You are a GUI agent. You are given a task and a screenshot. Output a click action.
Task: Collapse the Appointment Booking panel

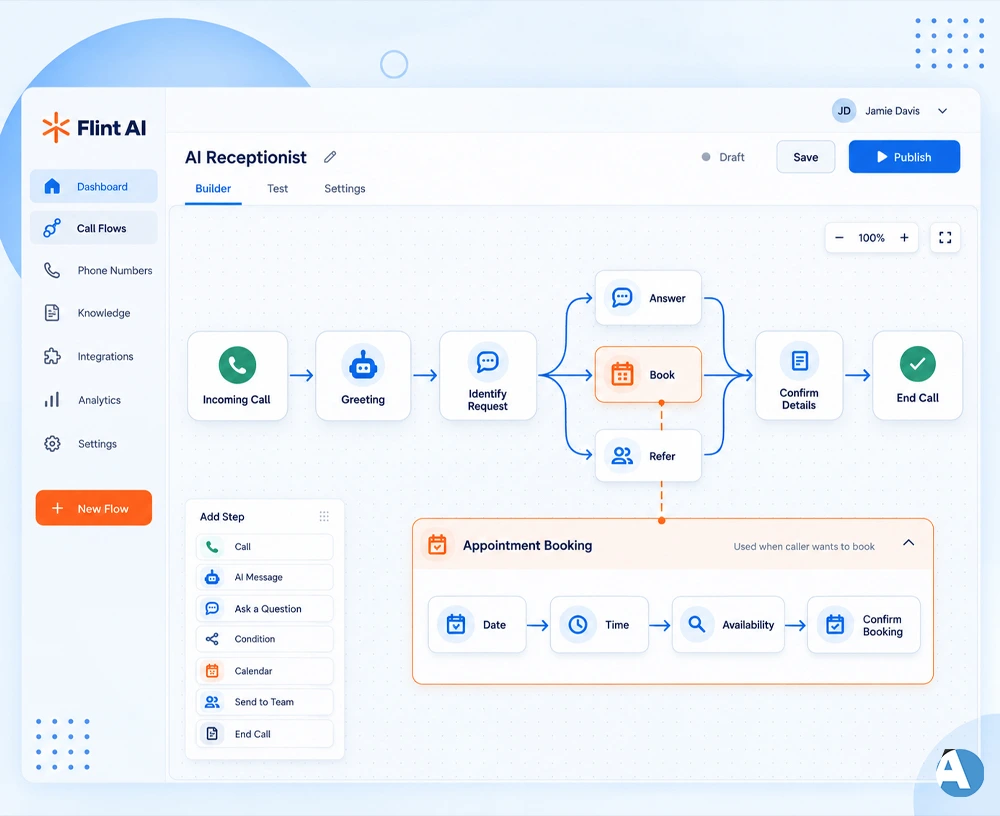pyautogui.click(x=909, y=543)
